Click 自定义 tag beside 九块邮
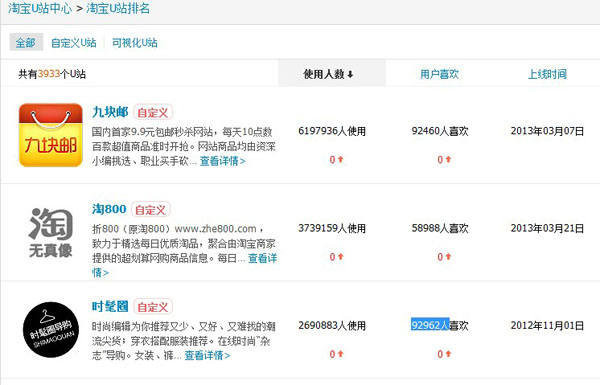Screen dimensions: 600x385 coord(153,113)
